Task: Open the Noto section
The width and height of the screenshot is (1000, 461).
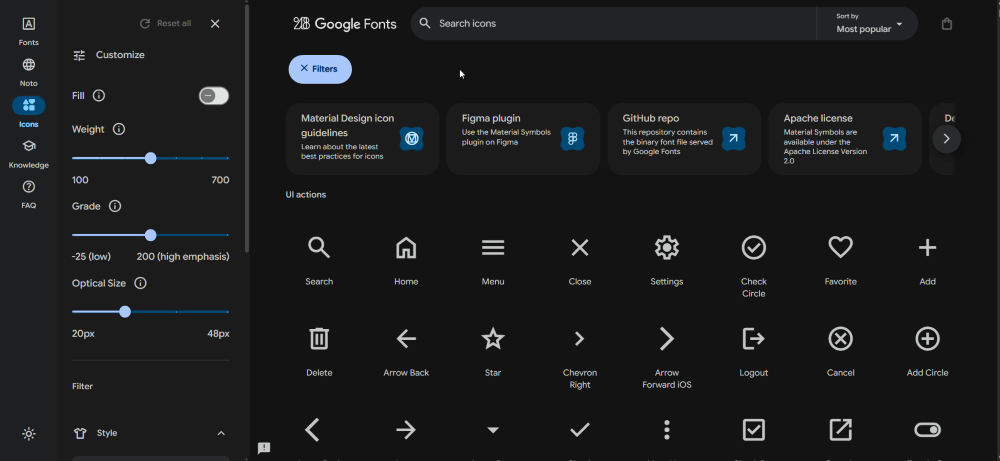Action: [x=29, y=72]
